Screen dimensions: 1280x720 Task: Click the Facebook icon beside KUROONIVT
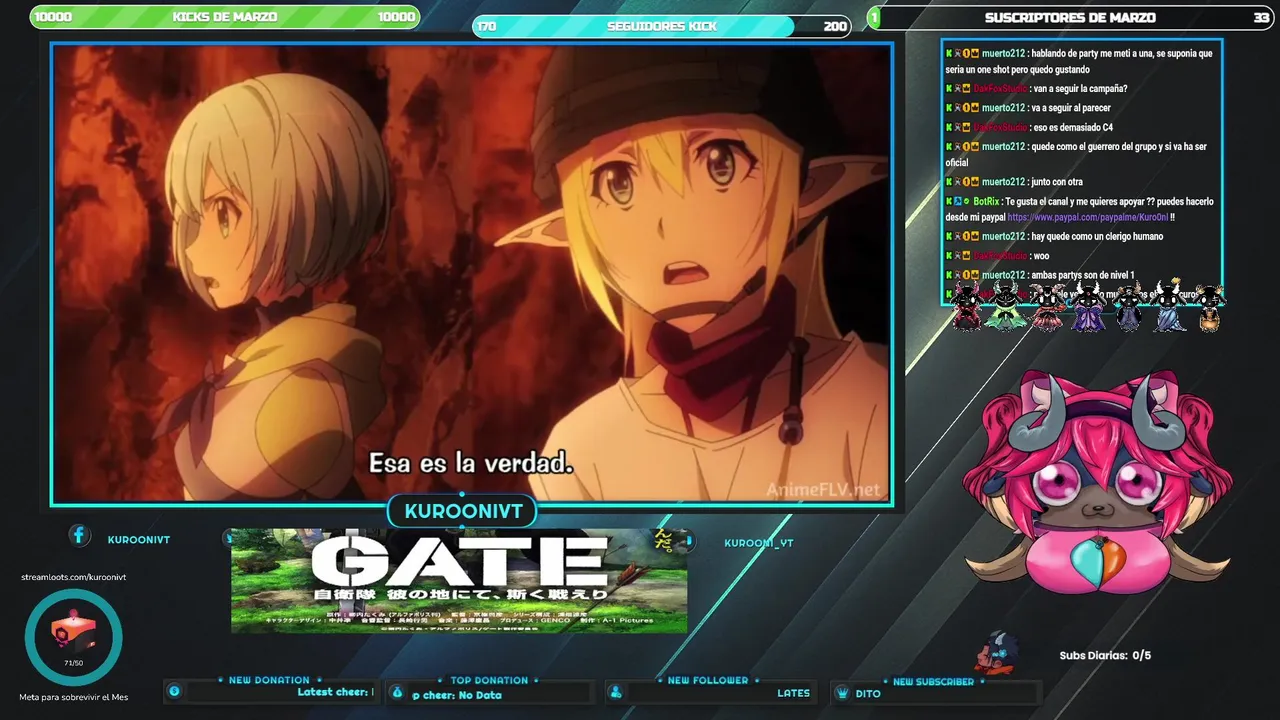tap(79, 536)
